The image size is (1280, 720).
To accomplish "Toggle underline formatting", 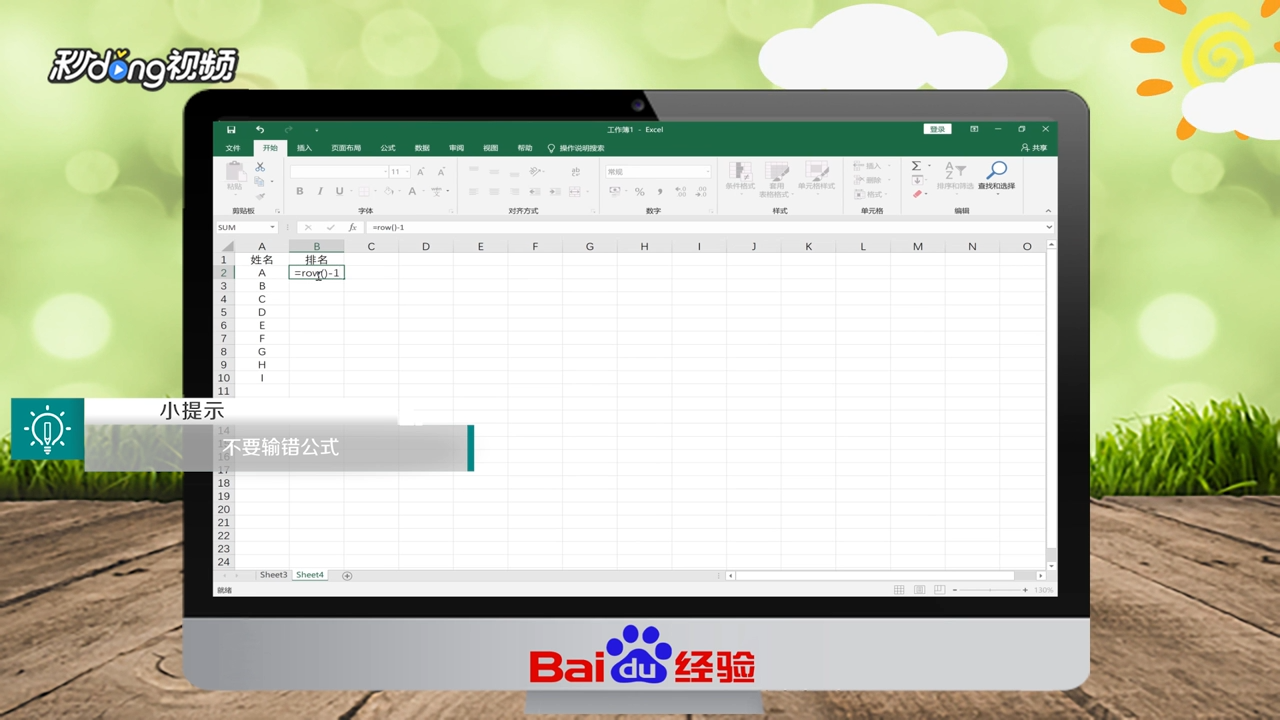I will [339, 191].
